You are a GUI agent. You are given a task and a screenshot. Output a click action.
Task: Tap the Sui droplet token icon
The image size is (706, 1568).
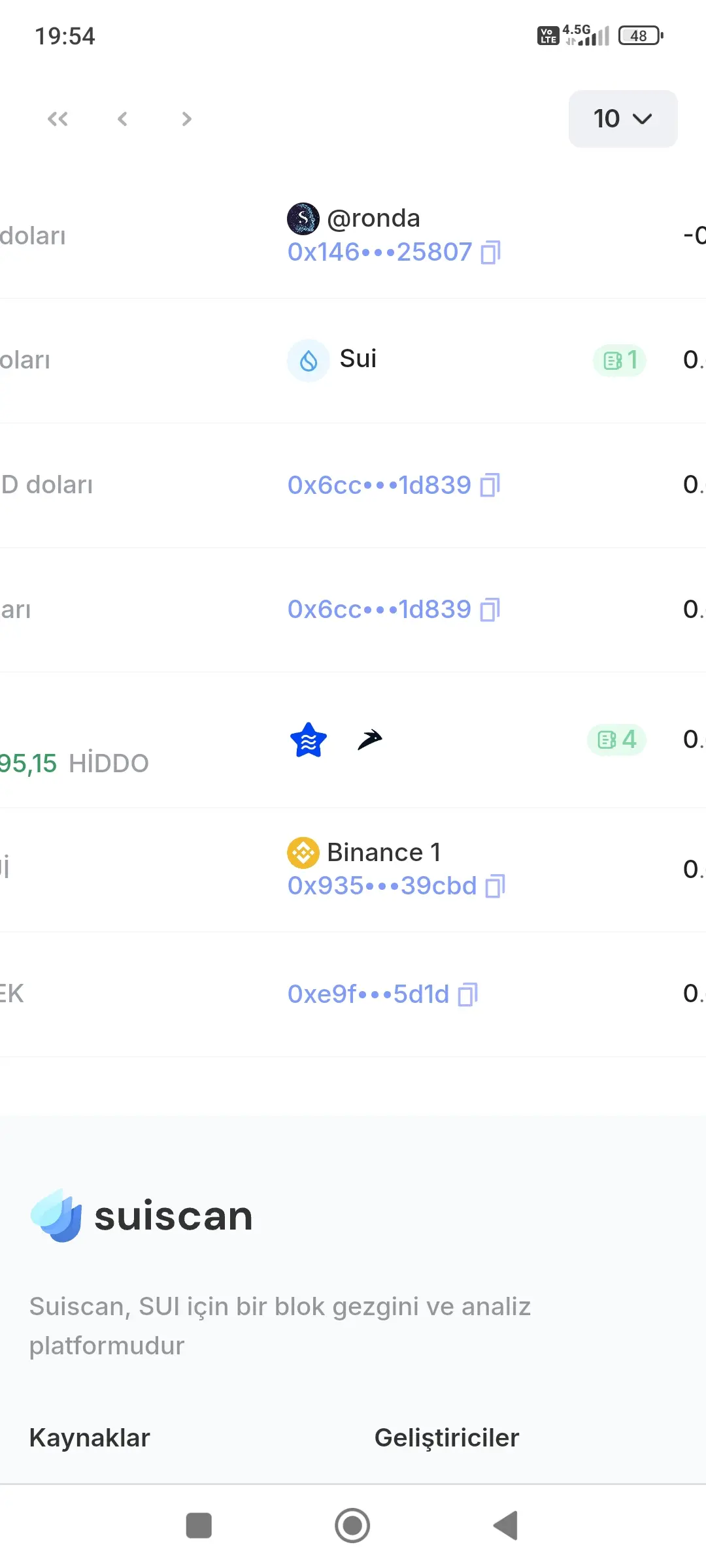(x=309, y=360)
